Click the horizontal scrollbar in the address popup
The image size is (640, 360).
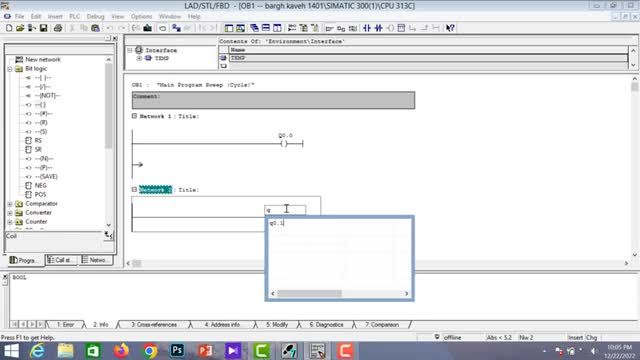(x=340, y=293)
